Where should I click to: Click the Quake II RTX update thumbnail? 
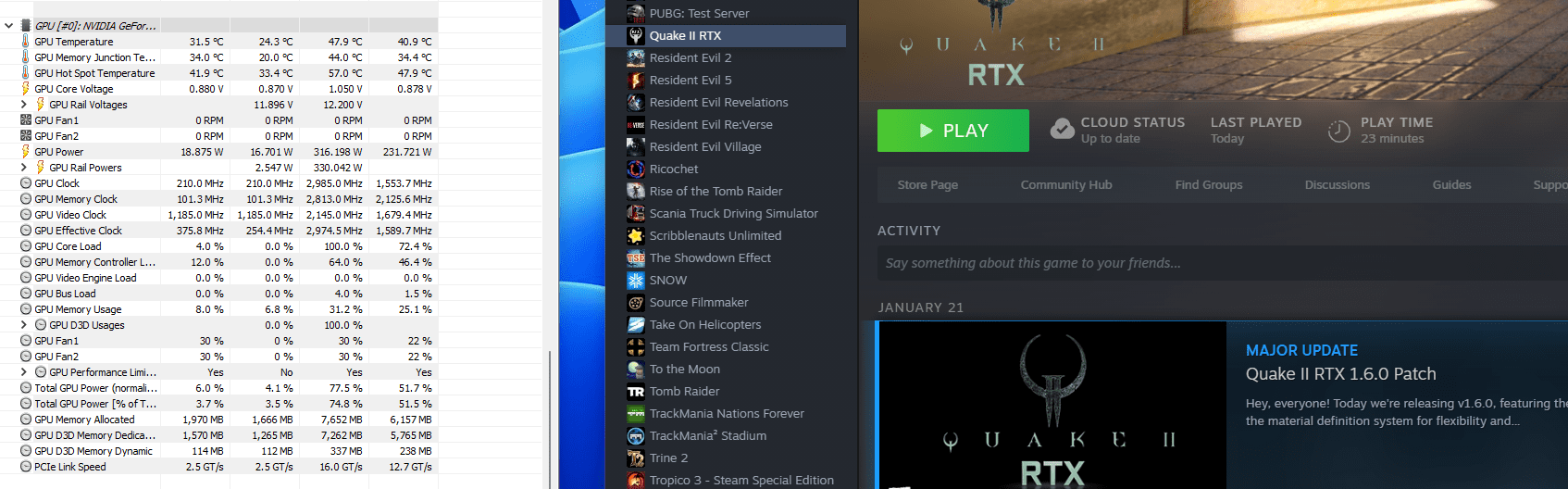[1052, 406]
